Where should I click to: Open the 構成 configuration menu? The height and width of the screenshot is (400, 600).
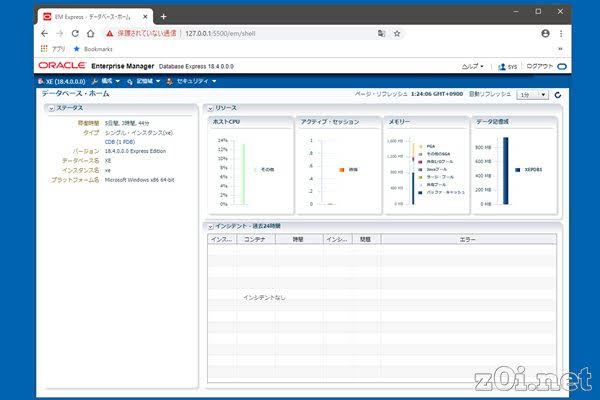pos(106,81)
